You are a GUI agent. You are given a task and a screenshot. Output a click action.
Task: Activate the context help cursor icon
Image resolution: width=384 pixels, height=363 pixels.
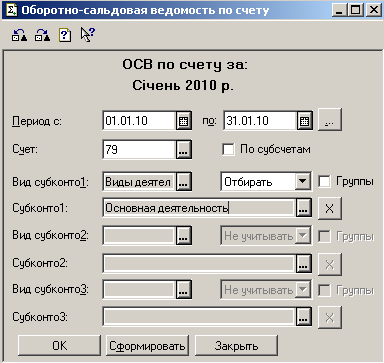tap(88, 35)
